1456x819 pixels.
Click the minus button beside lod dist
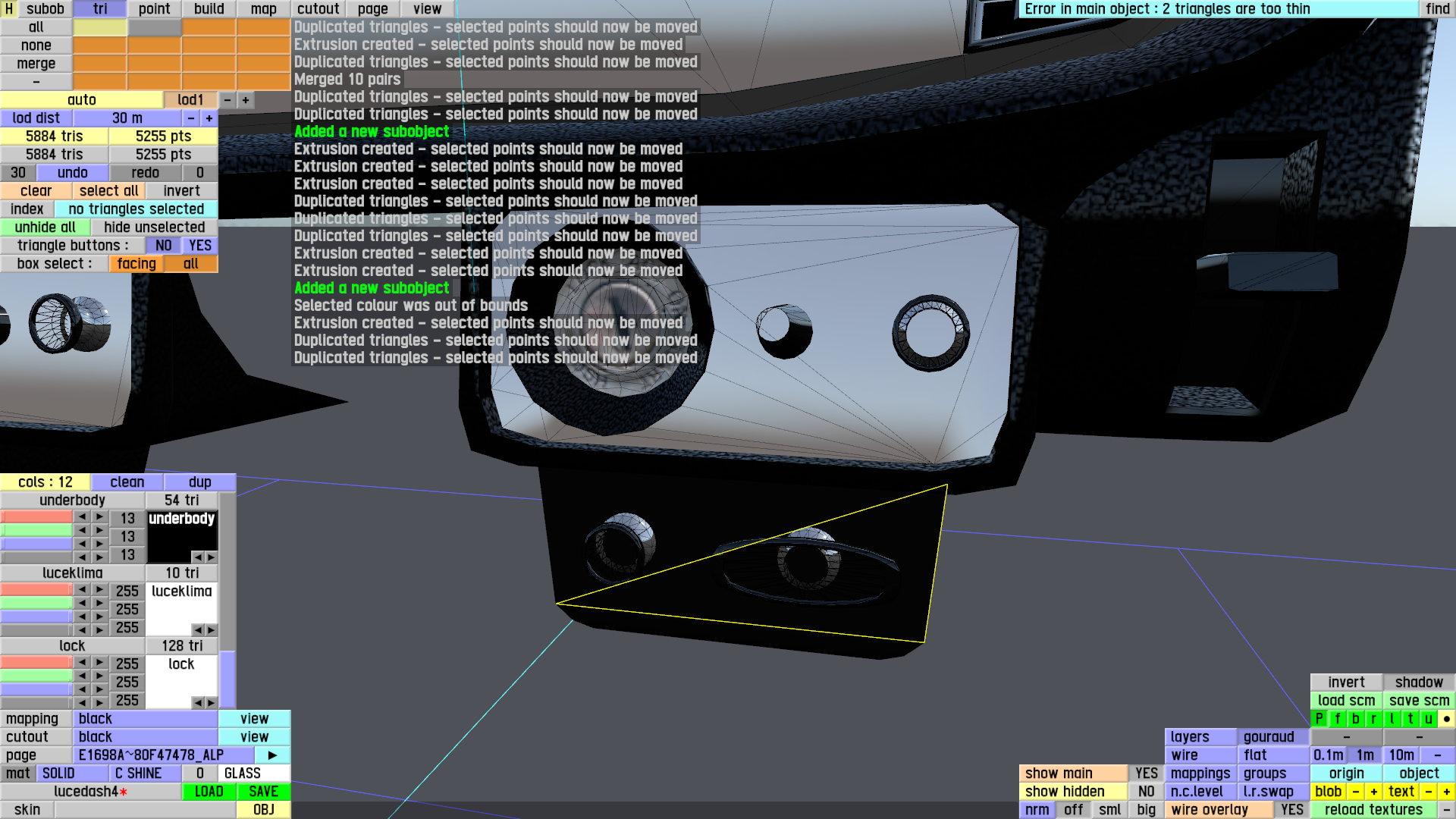tap(191, 118)
